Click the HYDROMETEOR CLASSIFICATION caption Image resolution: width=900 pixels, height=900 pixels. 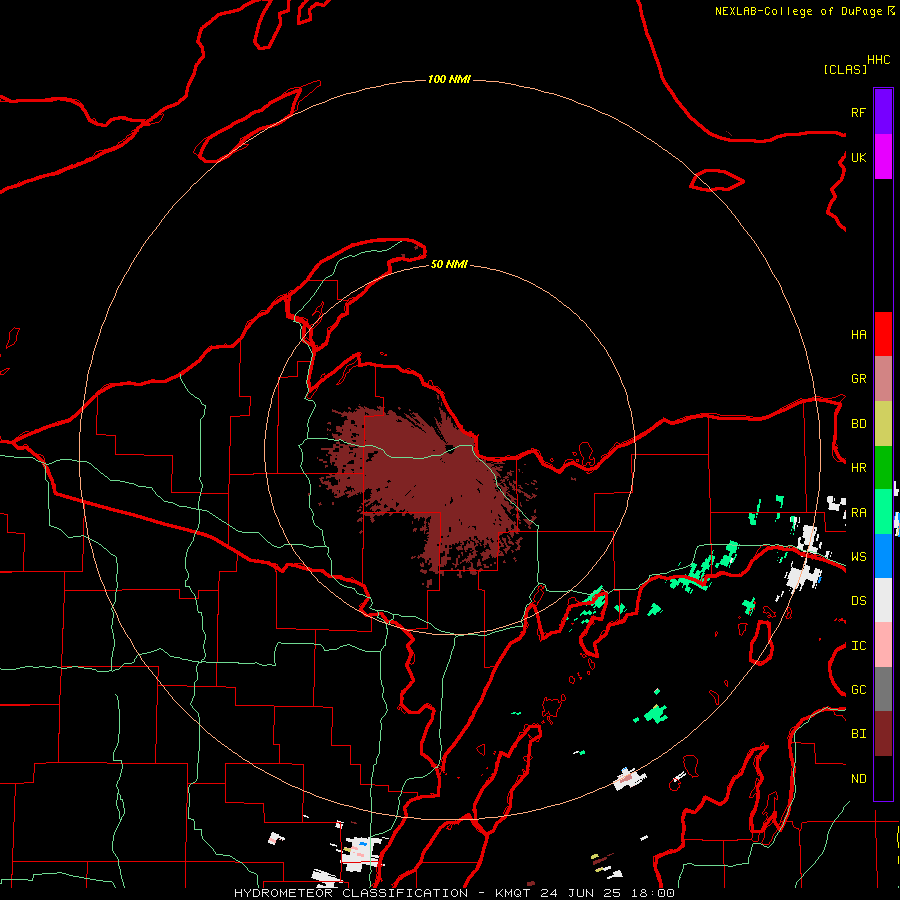tap(351, 893)
